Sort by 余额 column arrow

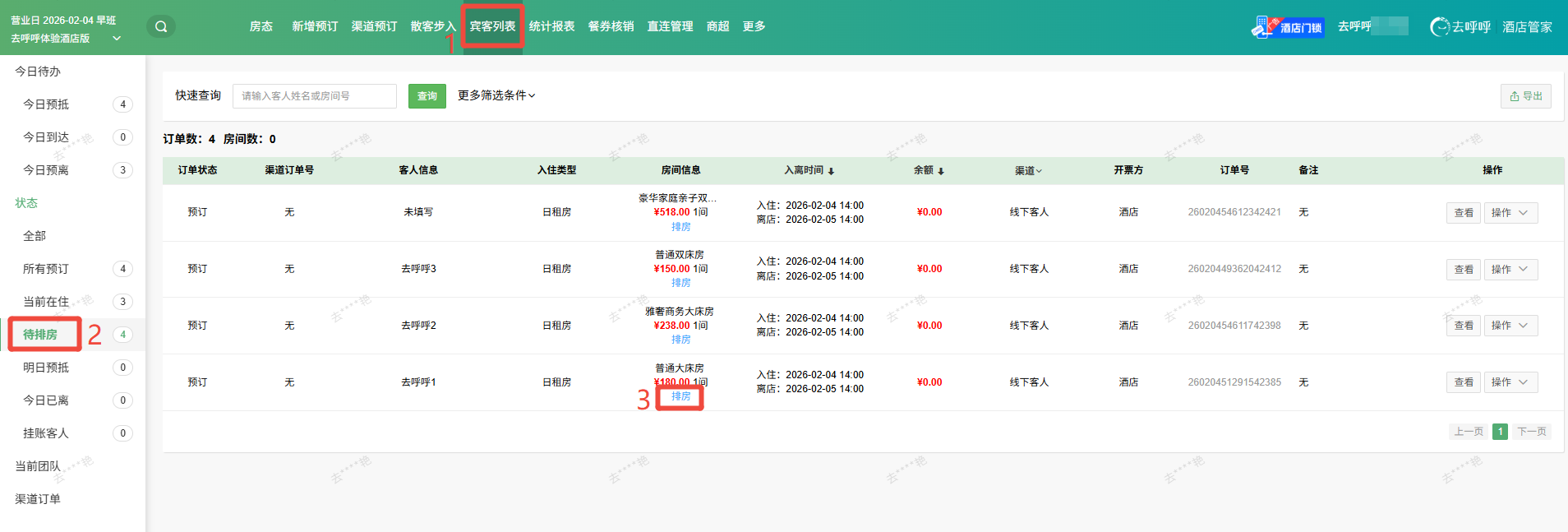pyautogui.click(x=941, y=171)
